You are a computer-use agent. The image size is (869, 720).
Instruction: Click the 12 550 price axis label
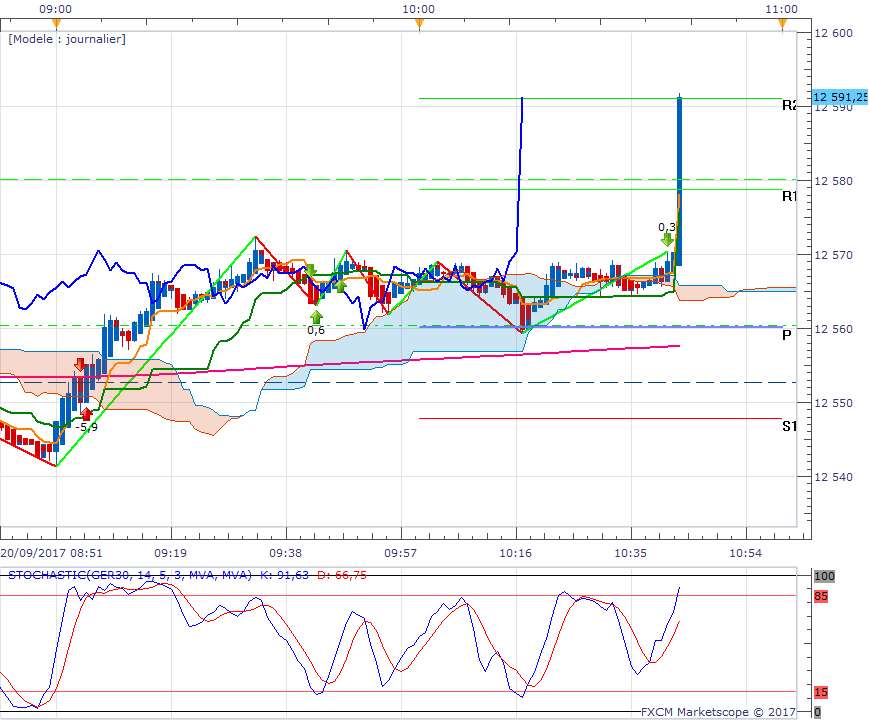click(x=834, y=403)
